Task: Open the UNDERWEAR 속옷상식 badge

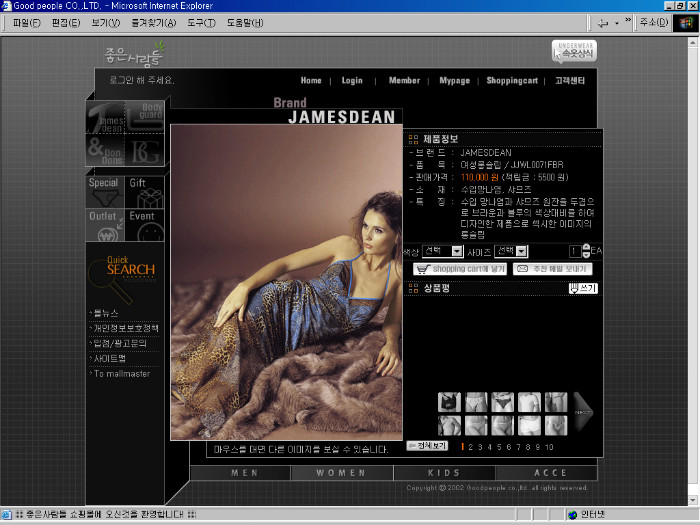Action: click(x=574, y=51)
